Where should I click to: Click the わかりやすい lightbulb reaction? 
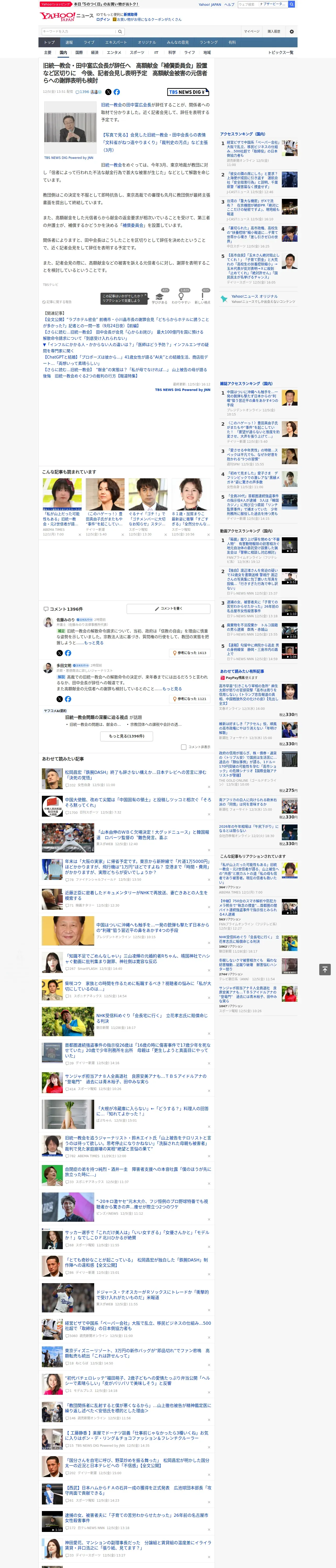coord(181,298)
